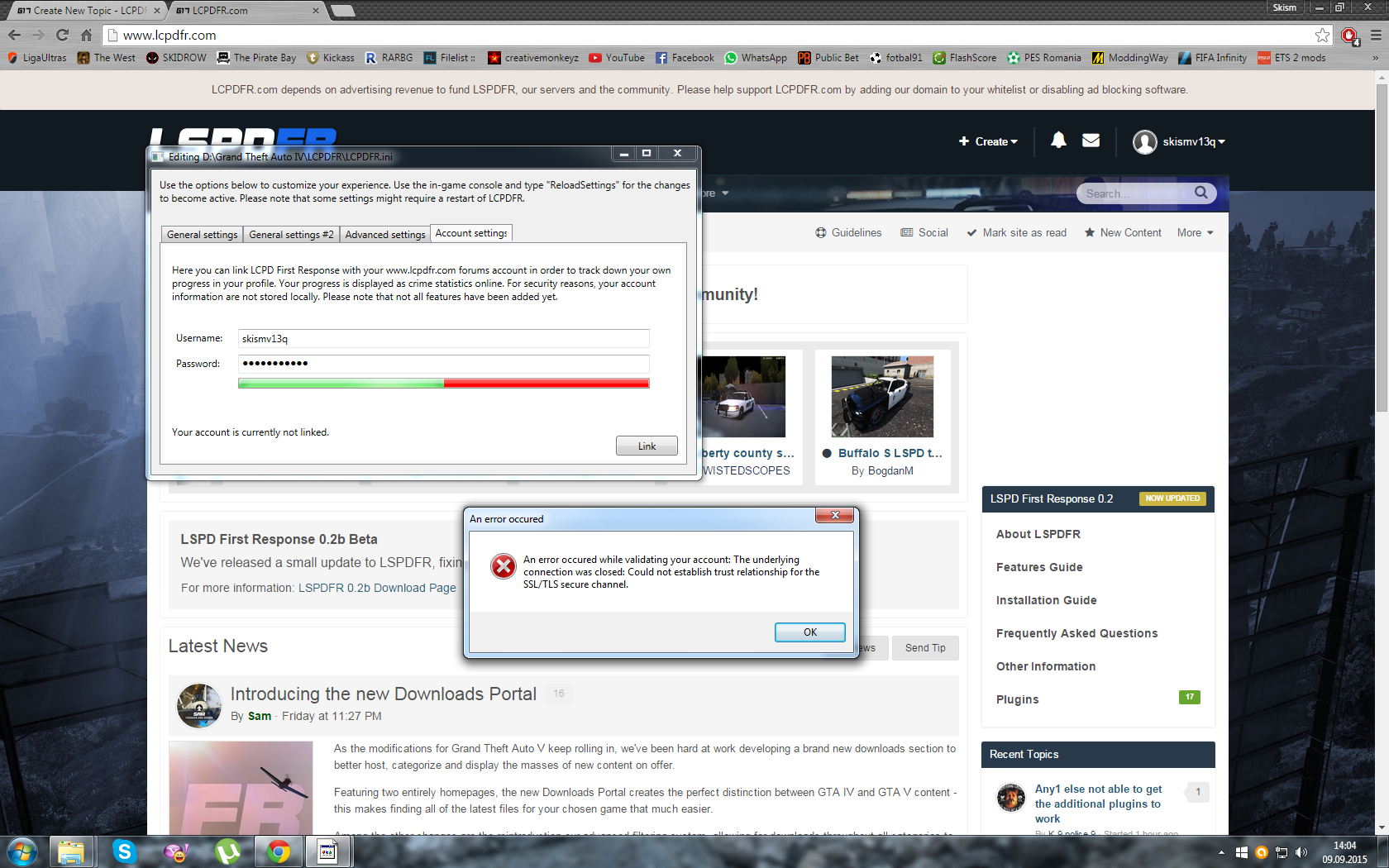Open the Facebook bookmark
The image size is (1389, 868).
pyautogui.click(x=685, y=58)
